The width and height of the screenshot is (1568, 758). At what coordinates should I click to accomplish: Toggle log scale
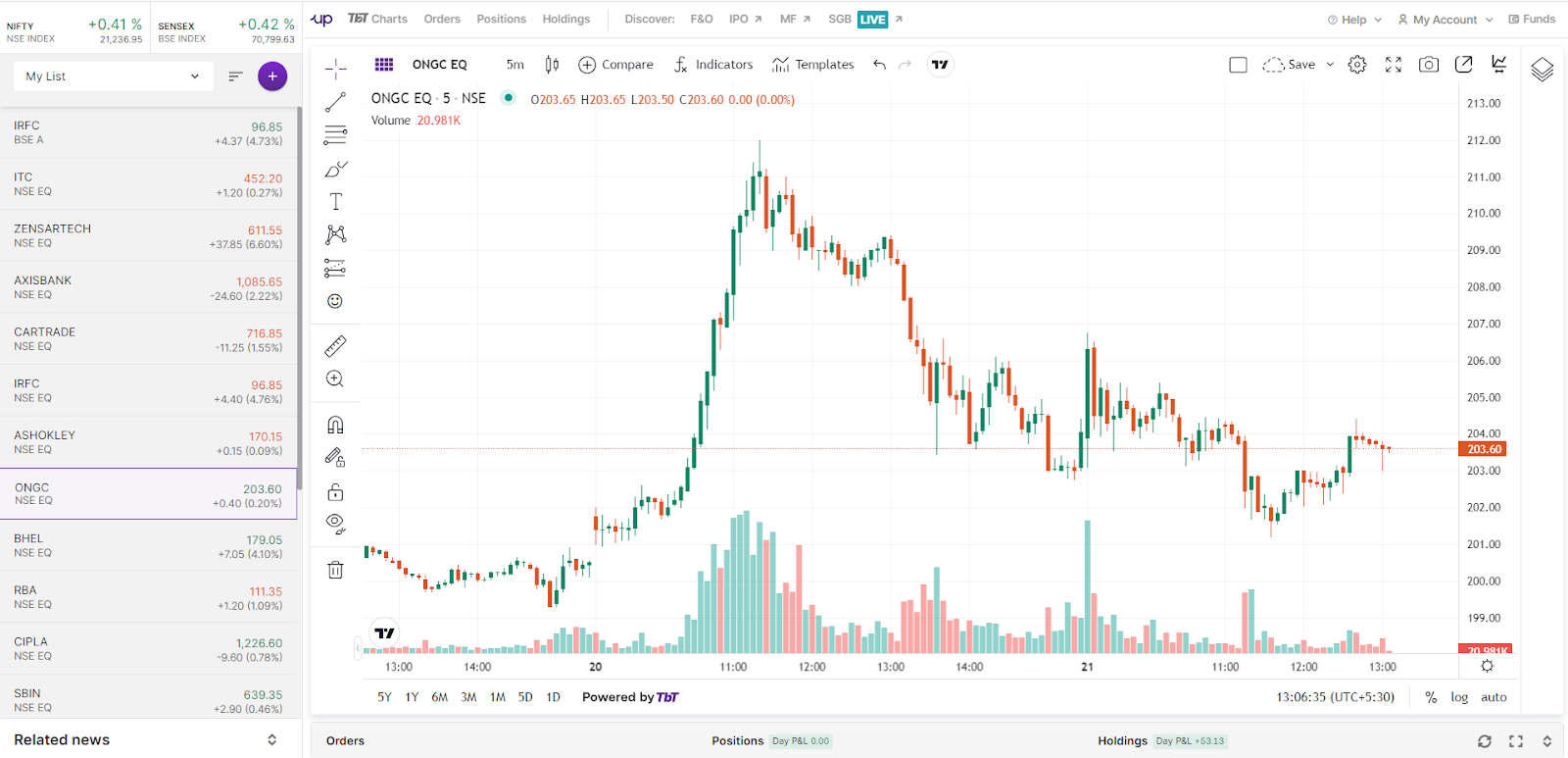(x=1459, y=697)
